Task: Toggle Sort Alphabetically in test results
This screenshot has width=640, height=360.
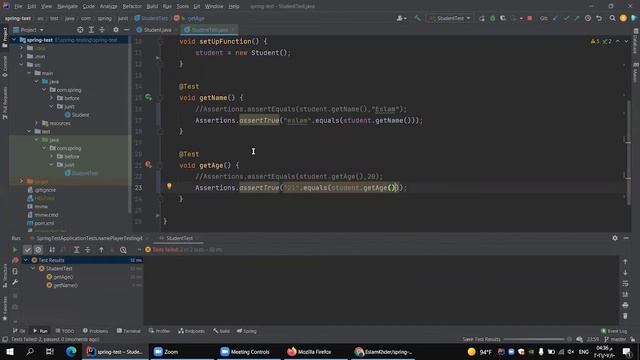Action: point(52,250)
